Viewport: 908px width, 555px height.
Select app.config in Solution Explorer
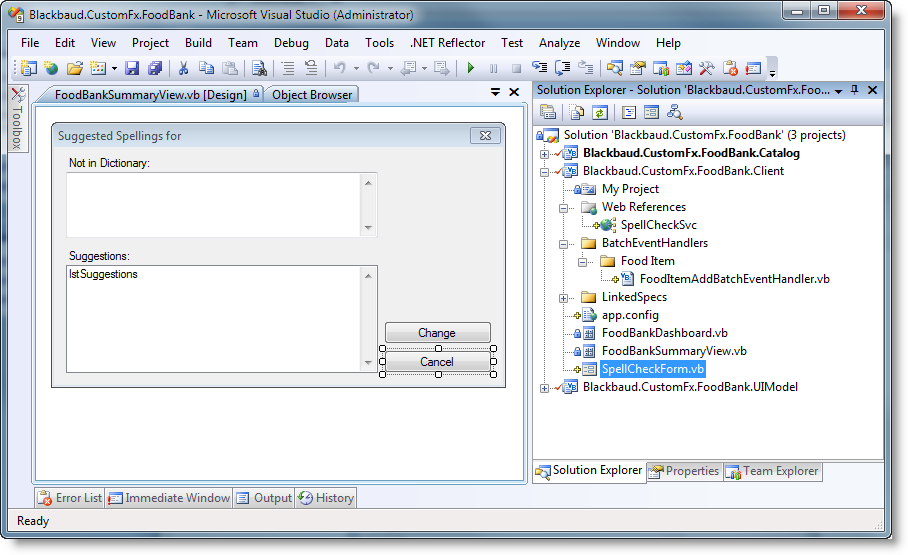pos(630,315)
